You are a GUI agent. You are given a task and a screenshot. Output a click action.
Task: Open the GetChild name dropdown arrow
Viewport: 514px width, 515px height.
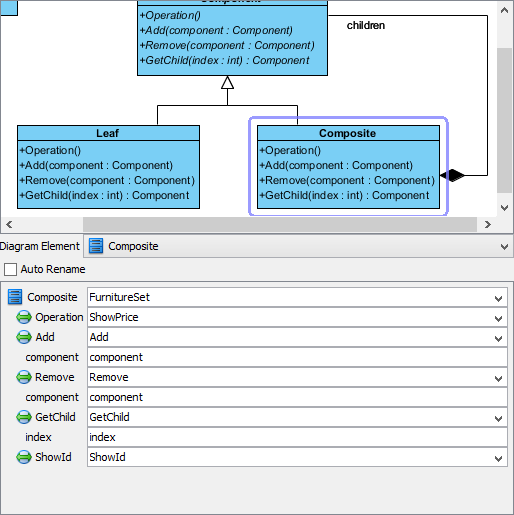tap(498, 418)
